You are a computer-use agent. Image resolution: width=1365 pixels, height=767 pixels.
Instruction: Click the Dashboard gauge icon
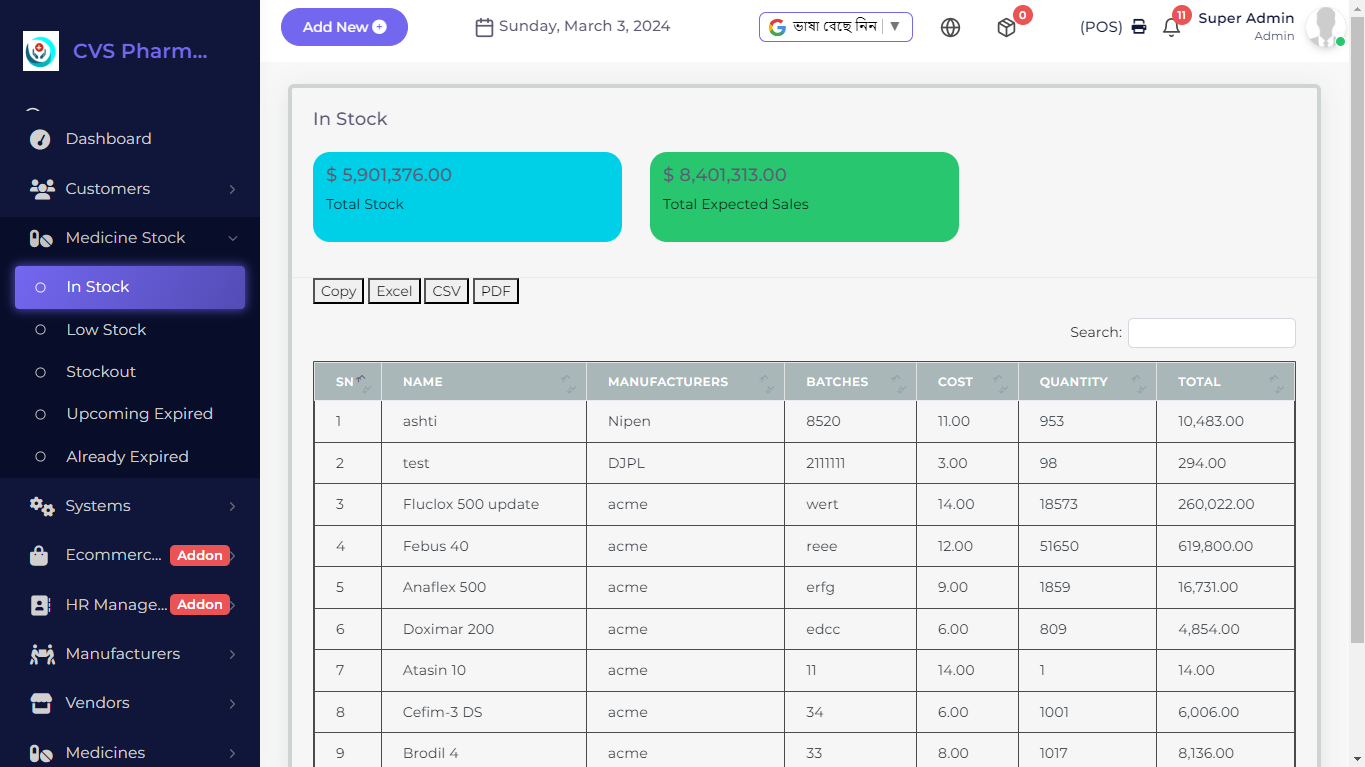click(40, 139)
